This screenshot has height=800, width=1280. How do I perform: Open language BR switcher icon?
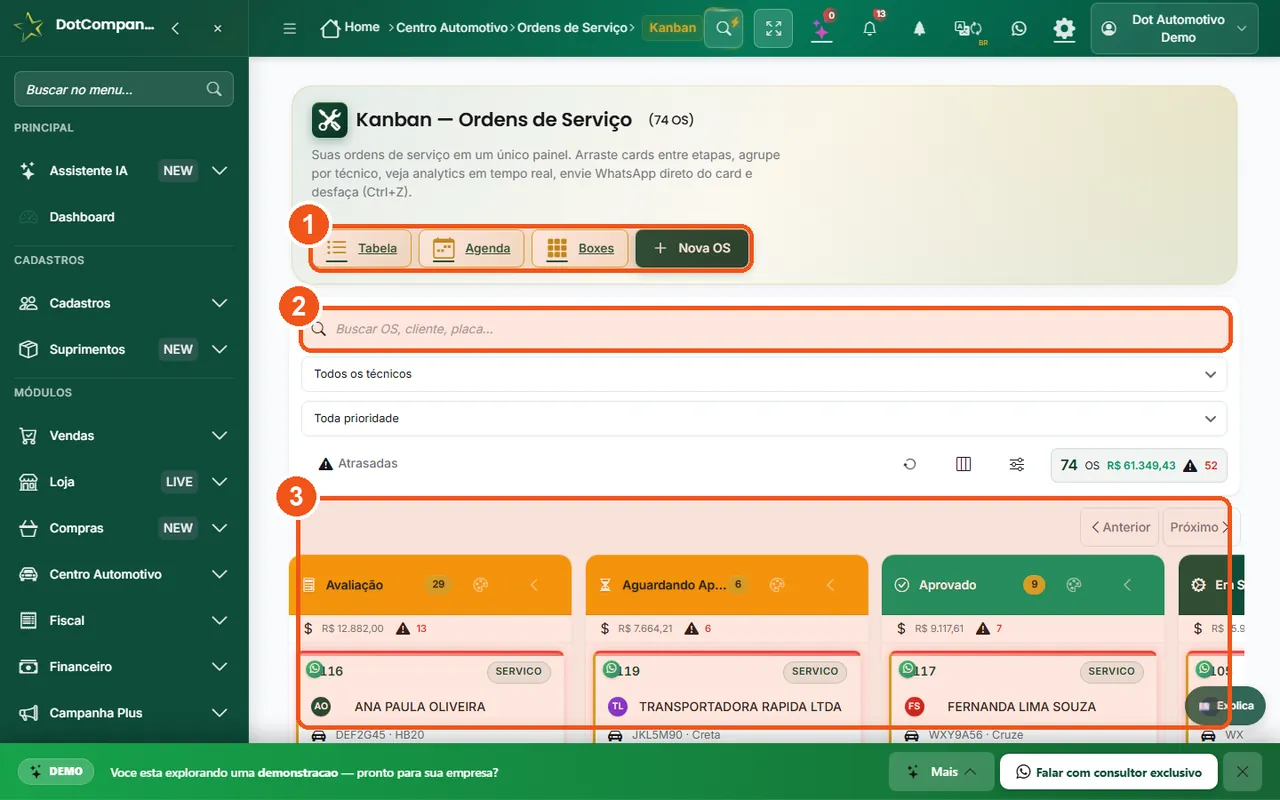[968, 29]
